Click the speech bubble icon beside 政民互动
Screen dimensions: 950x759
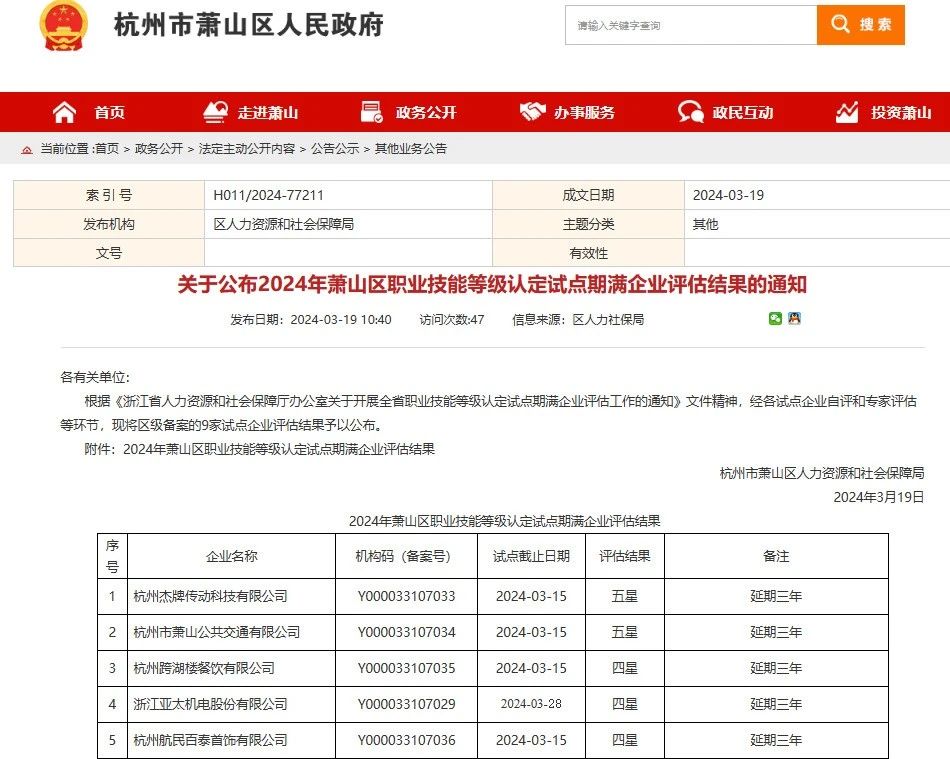[689, 111]
